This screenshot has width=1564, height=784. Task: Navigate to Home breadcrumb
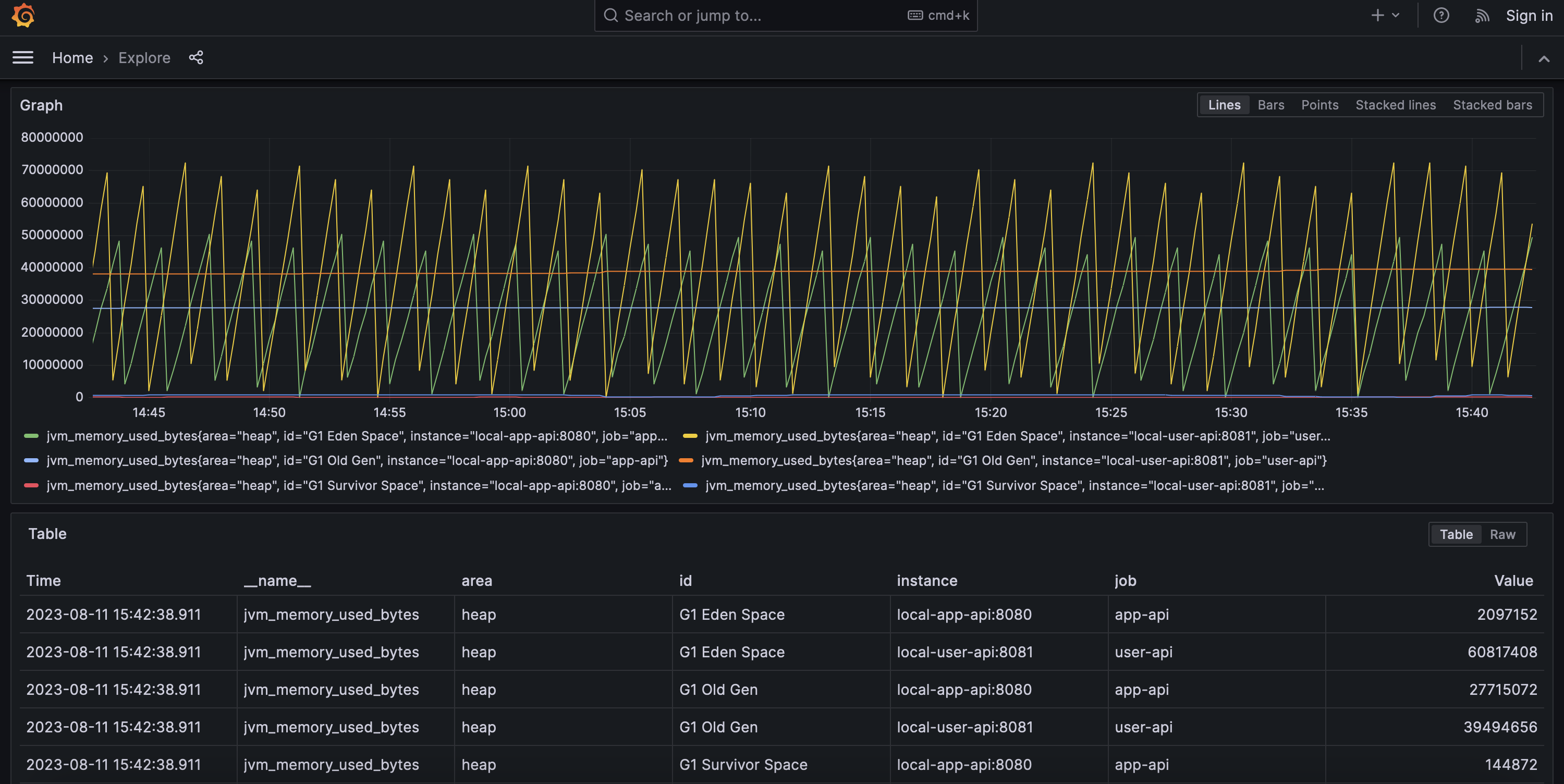pos(72,57)
